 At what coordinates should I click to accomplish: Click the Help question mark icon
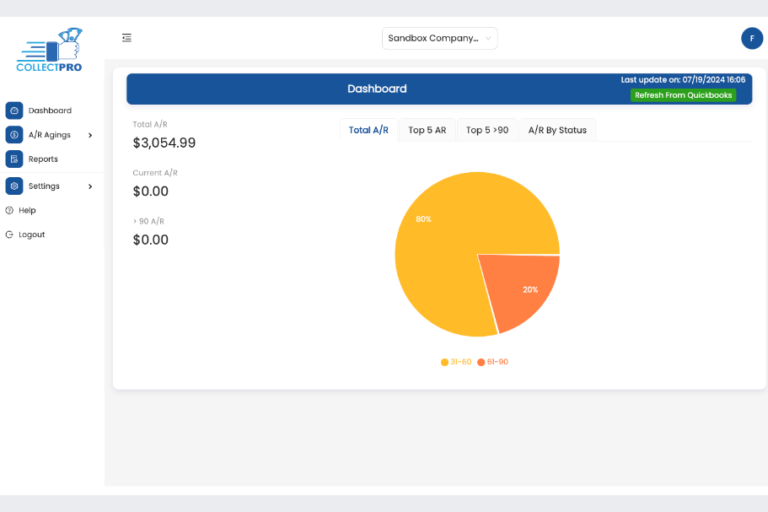pyautogui.click(x=10, y=210)
